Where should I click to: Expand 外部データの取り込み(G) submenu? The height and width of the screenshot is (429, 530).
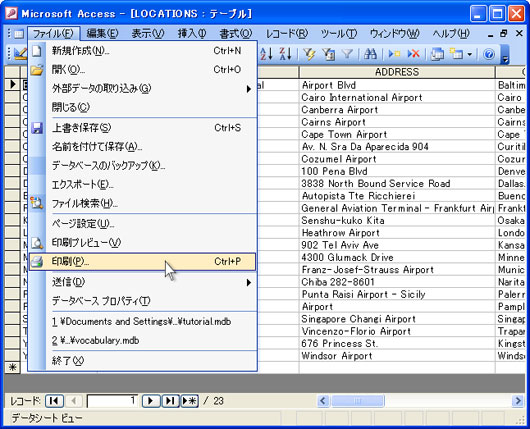click(x=142, y=89)
